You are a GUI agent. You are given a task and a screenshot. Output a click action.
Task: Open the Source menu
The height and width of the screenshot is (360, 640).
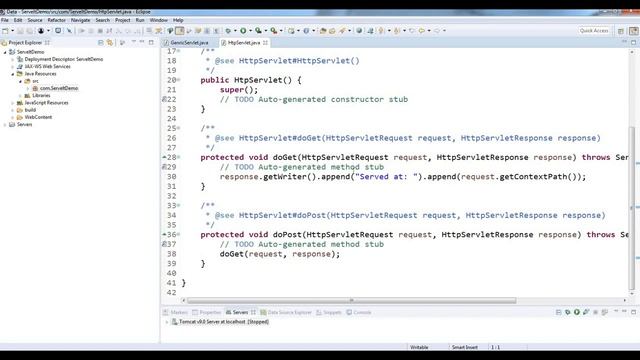coord(35,20)
